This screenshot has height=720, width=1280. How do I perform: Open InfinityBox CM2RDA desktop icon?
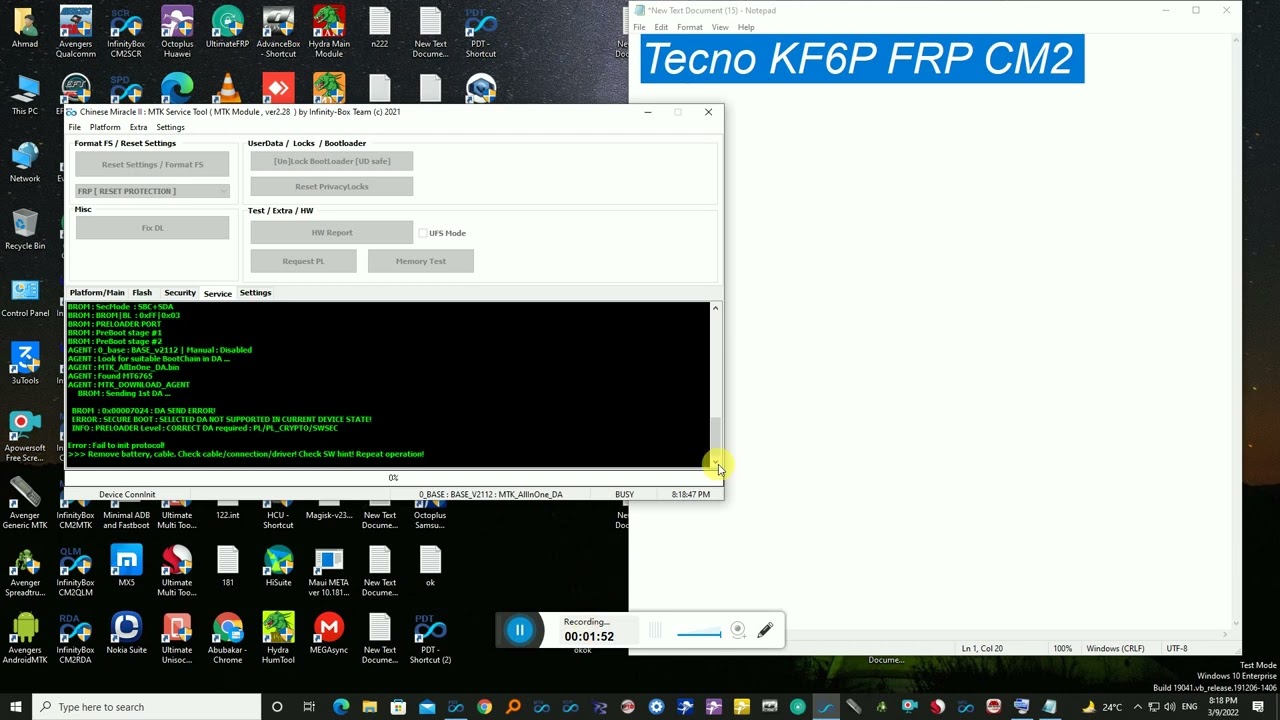point(76,638)
